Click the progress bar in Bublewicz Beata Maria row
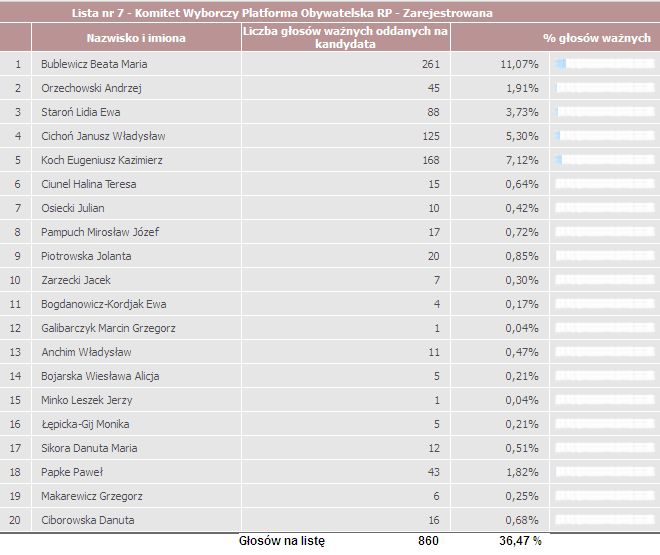Image resolution: width=660 pixels, height=555 pixels. [x=605, y=64]
